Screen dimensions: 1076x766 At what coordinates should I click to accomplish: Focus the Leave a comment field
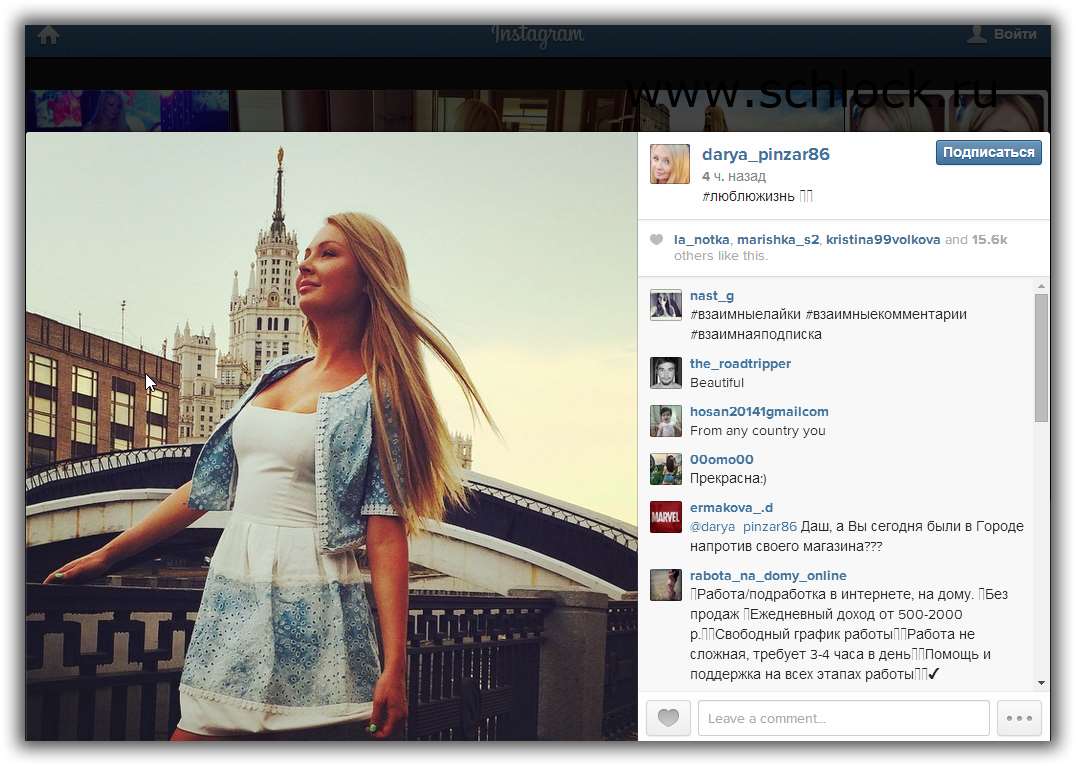coord(843,718)
